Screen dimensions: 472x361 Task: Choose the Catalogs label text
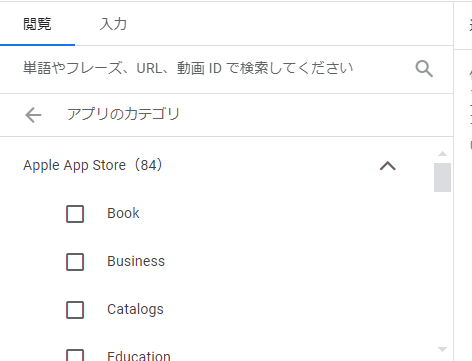[x=135, y=310]
